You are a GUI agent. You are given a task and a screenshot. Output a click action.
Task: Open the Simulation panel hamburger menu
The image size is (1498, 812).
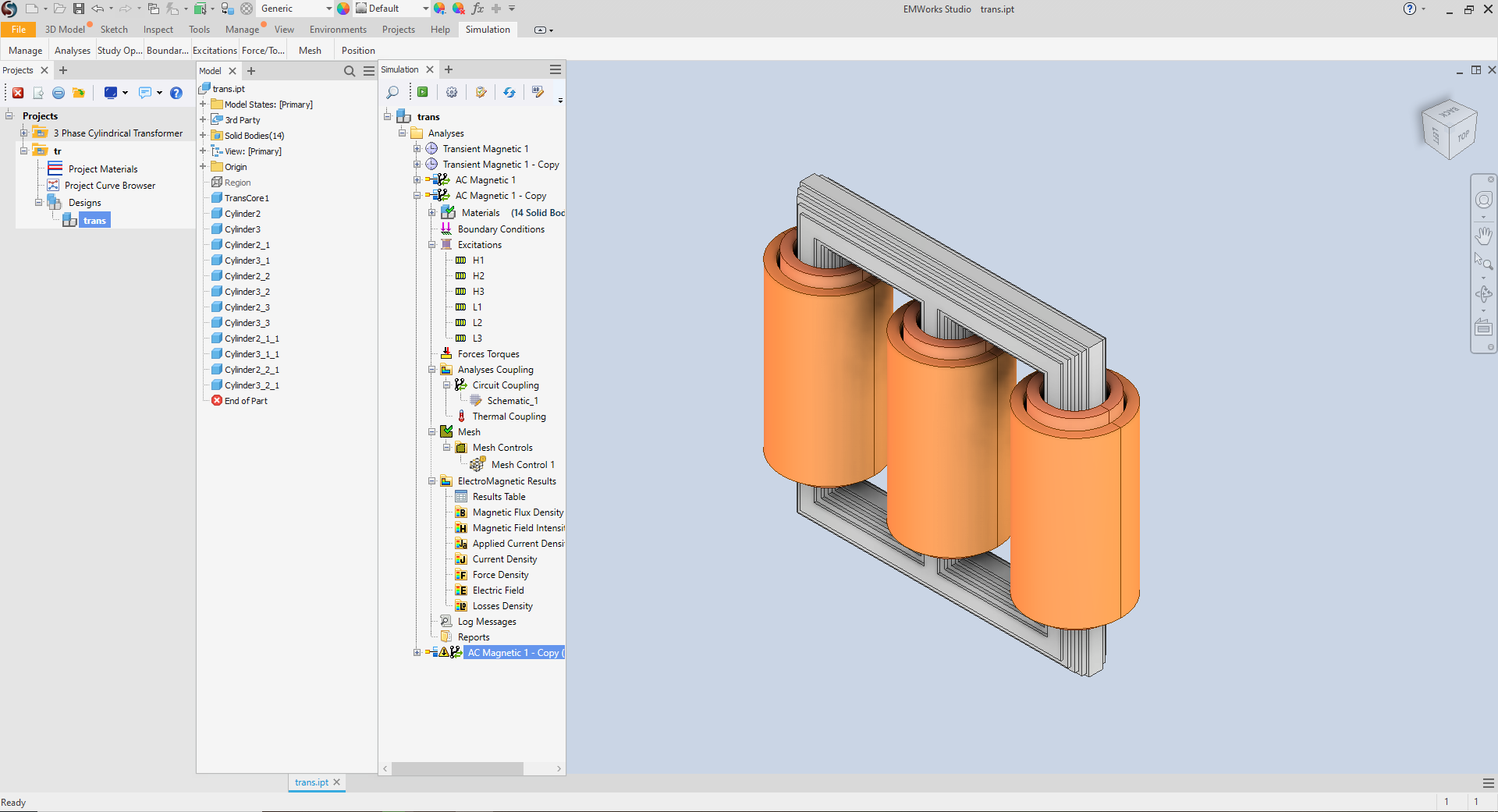(556, 69)
